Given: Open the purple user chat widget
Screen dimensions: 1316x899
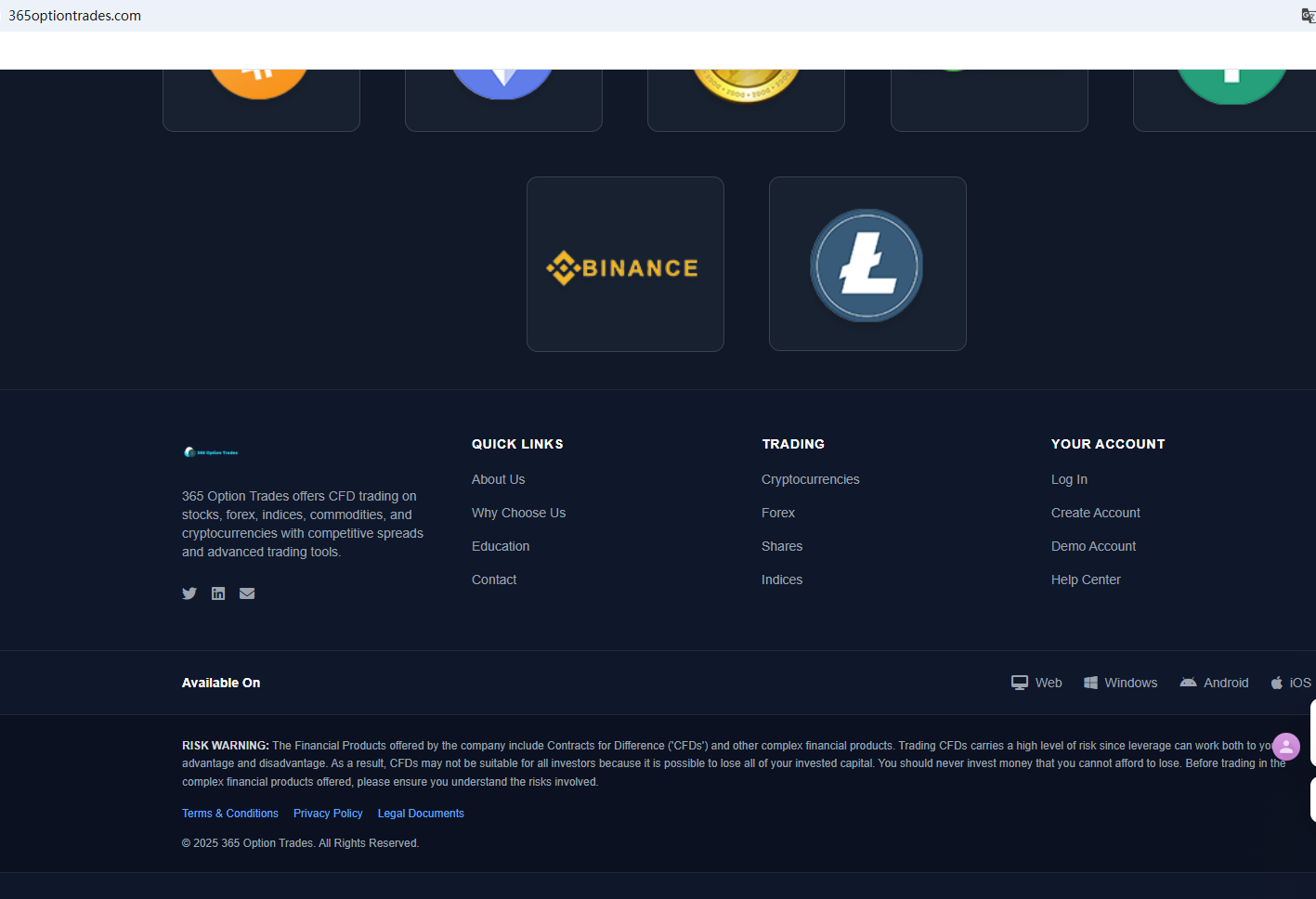Looking at the screenshot, I should click(1286, 747).
